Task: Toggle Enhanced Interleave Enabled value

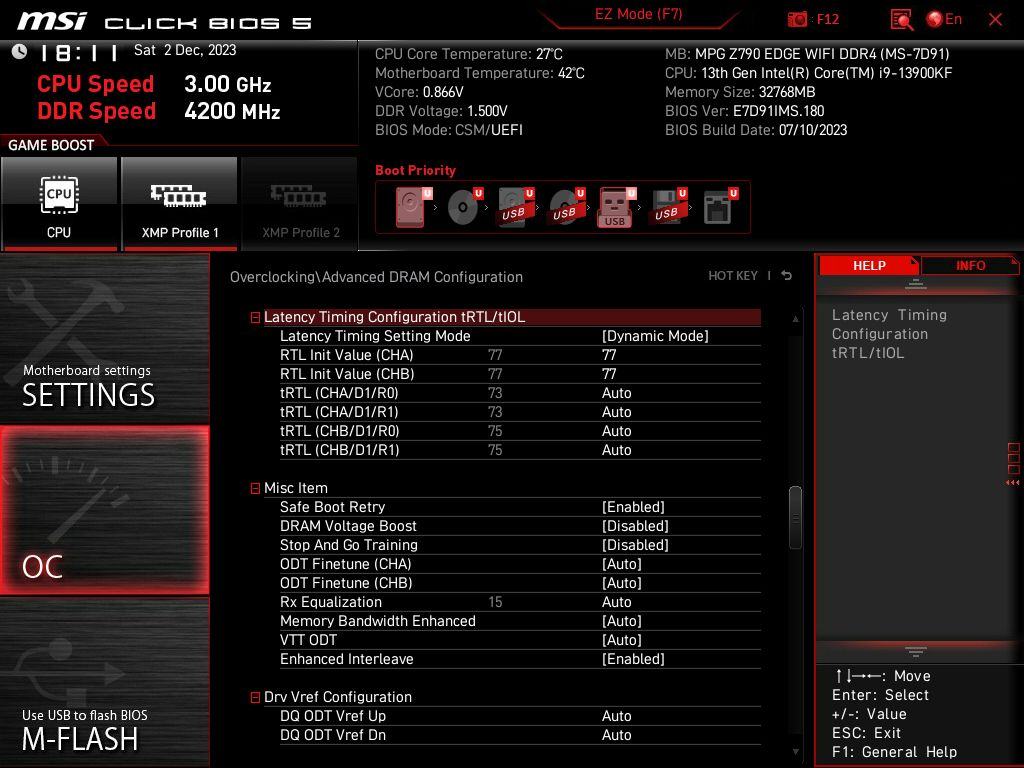Action: [633, 660]
